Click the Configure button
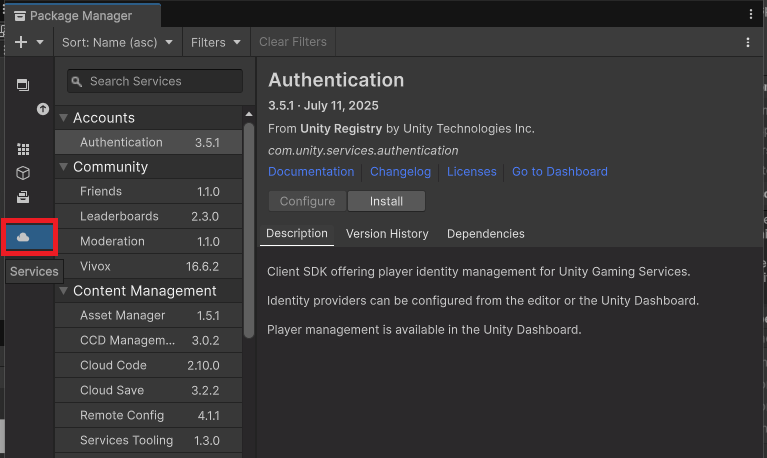The image size is (767, 458). point(307,201)
